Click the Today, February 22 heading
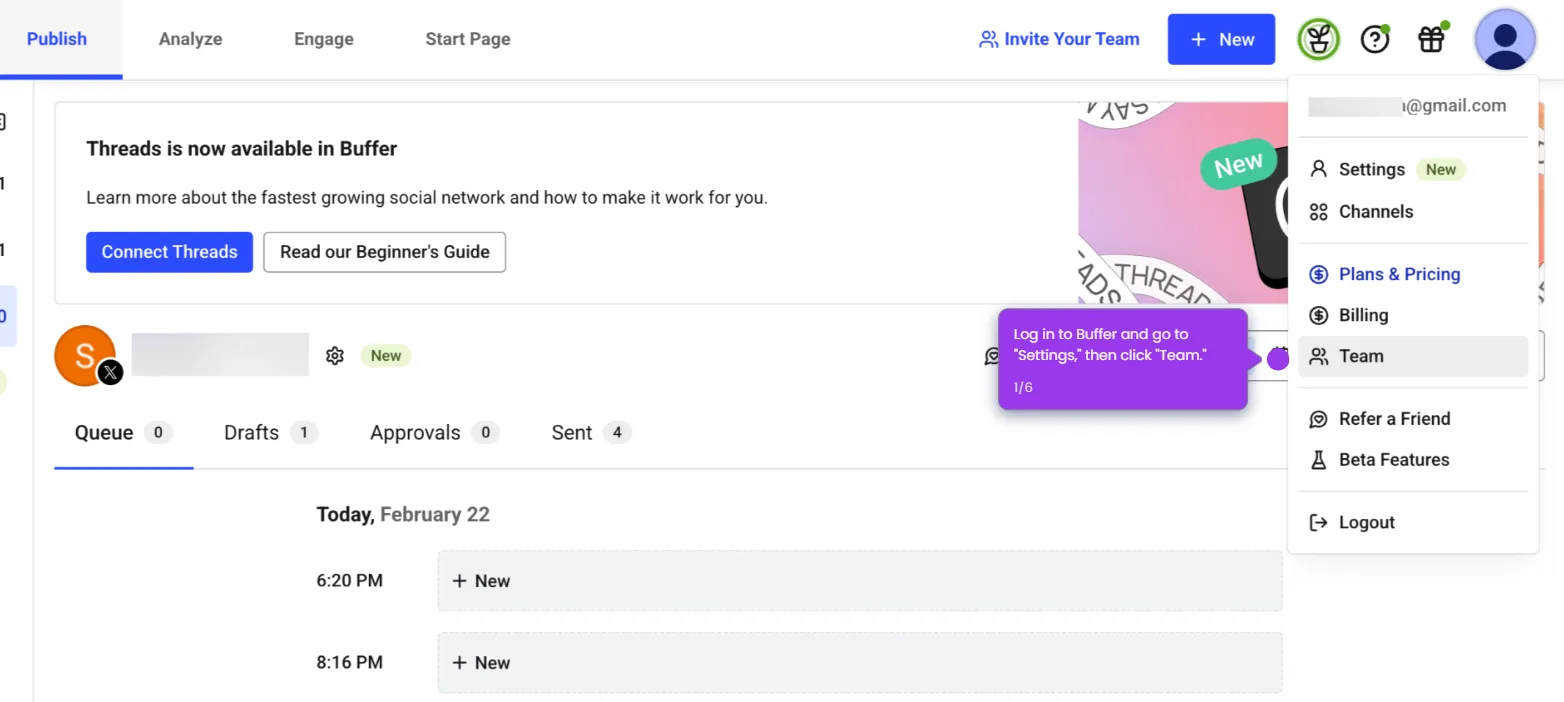This screenshot has width=1564, height=702. [403, 515]
